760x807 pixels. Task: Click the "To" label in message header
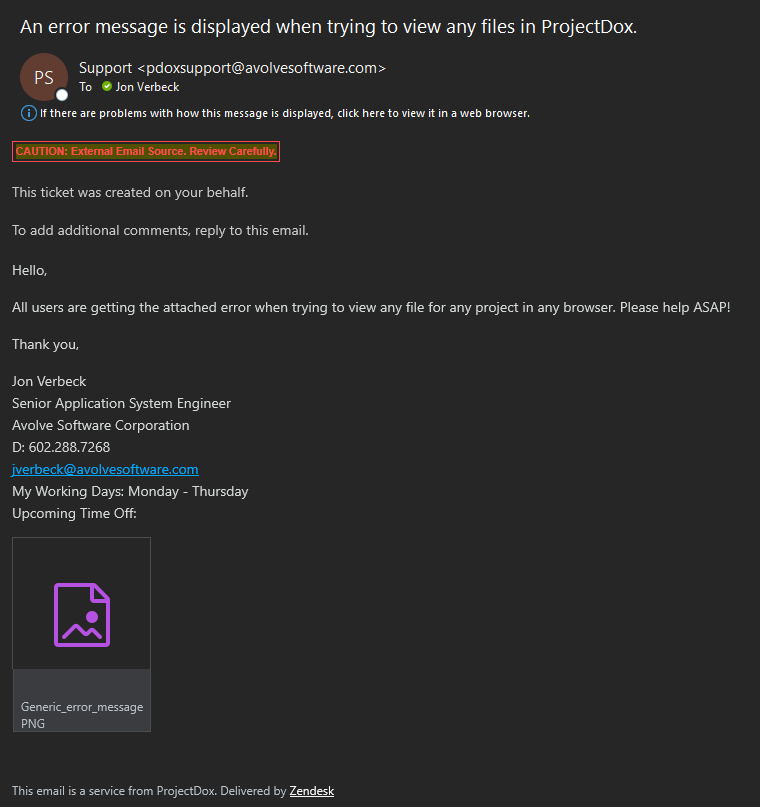[85, 87]
